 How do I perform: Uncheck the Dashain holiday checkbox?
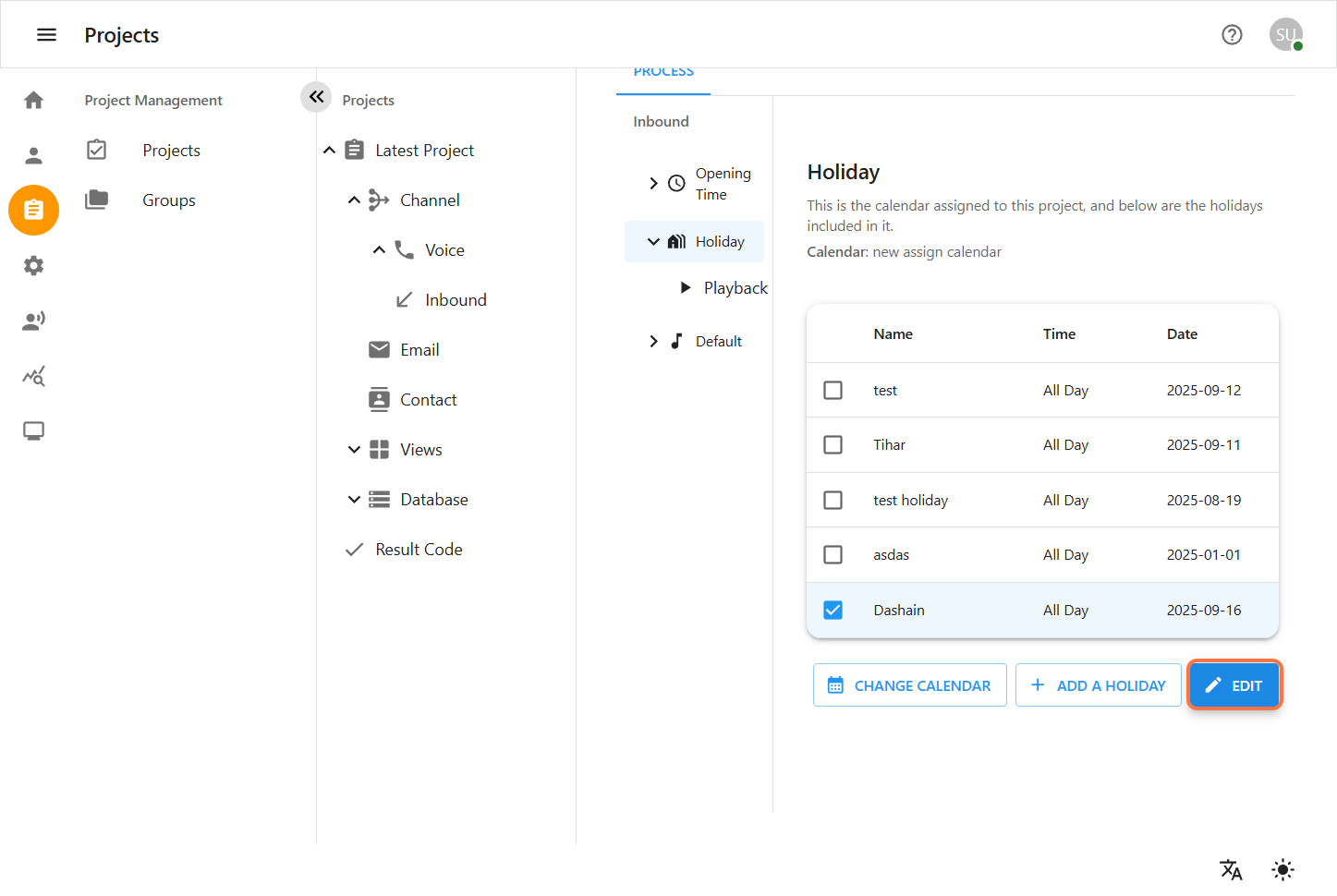click(x=833, y=611)
